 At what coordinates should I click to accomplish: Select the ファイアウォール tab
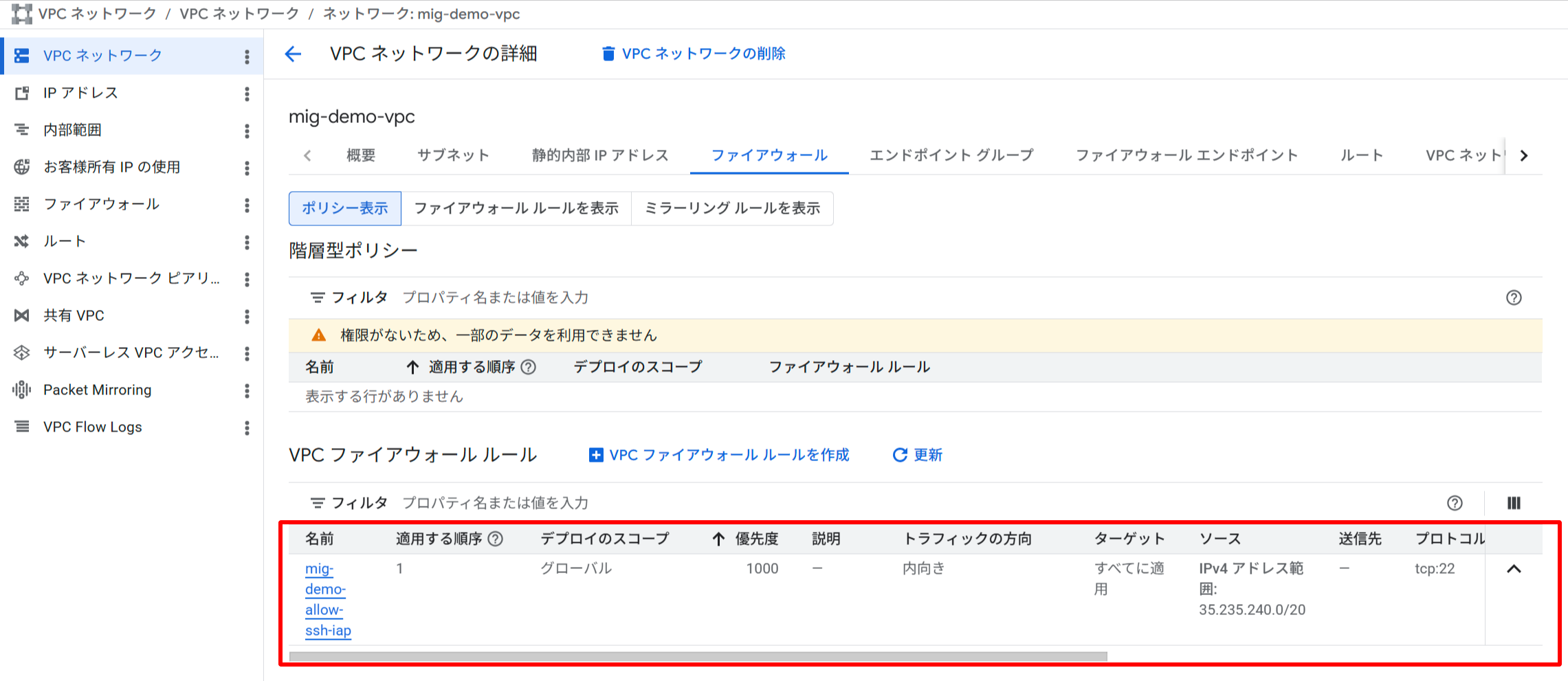[769, 155]
